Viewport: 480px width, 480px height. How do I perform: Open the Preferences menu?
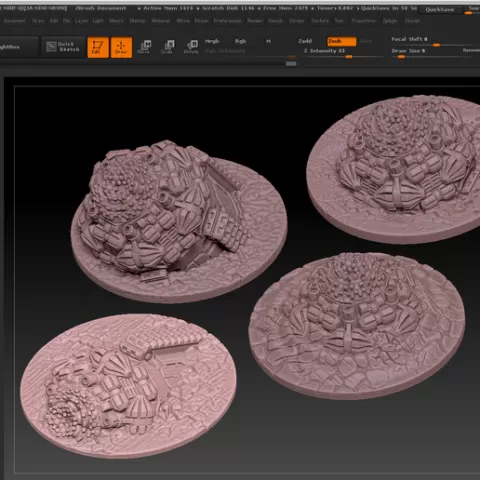click(227, 21)
